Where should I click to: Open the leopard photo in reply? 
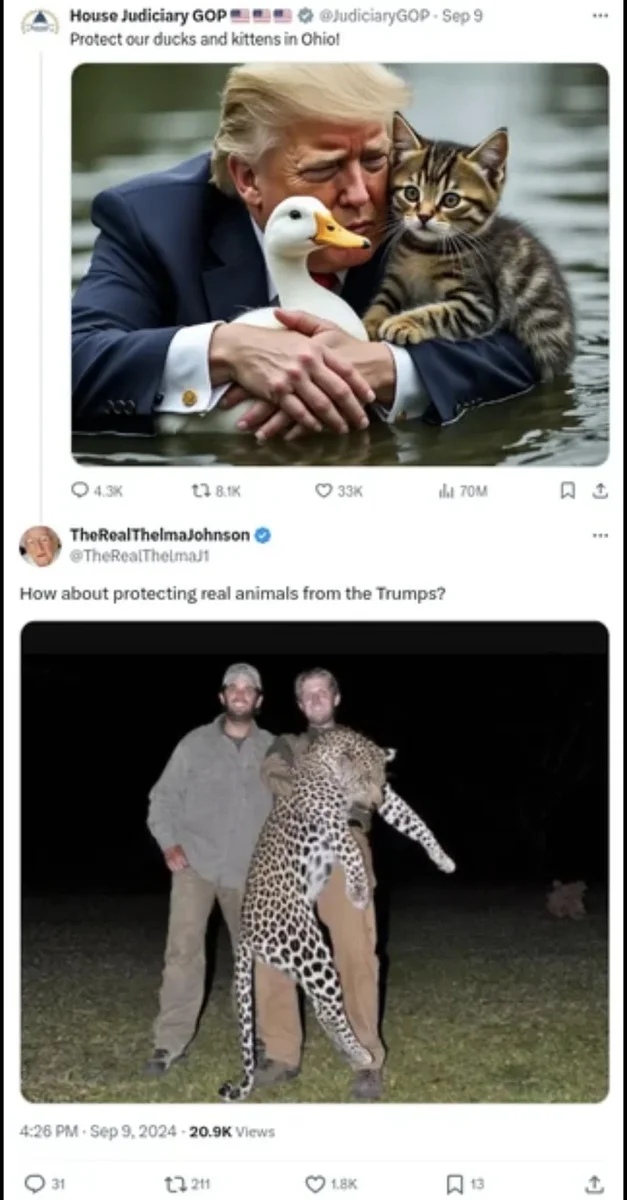[x=314, y=861]
